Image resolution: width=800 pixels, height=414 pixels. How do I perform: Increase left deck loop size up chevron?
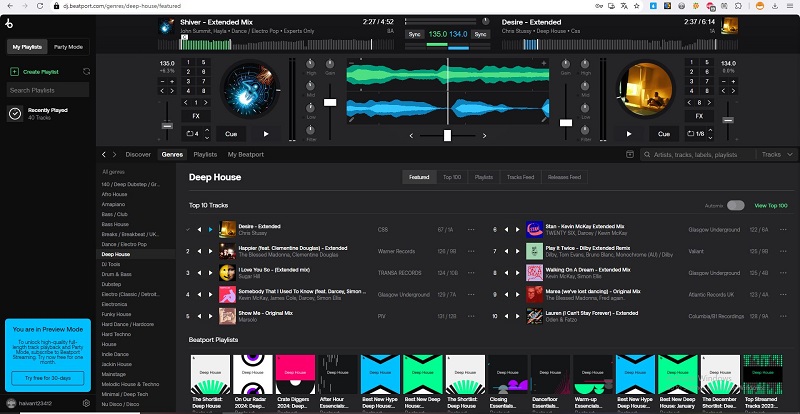tap(207, 130)
